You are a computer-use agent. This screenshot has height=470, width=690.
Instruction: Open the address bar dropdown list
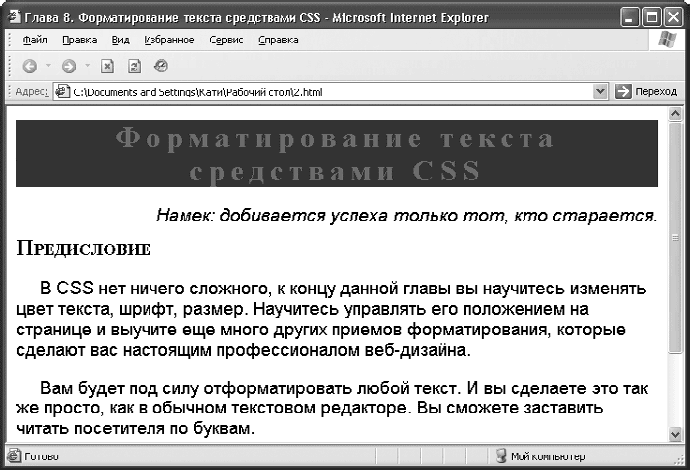(600, 91)
